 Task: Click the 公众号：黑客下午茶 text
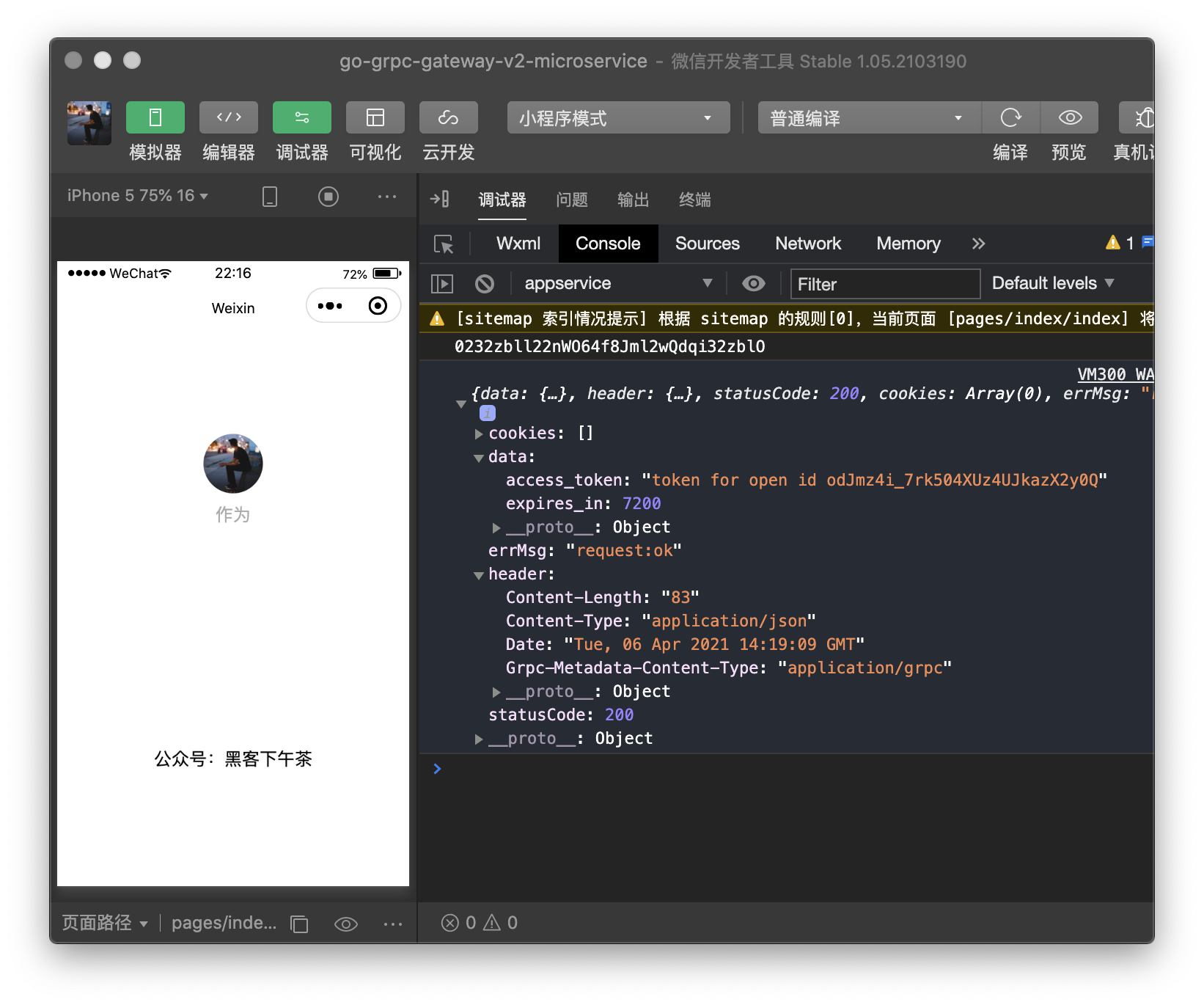233,759
